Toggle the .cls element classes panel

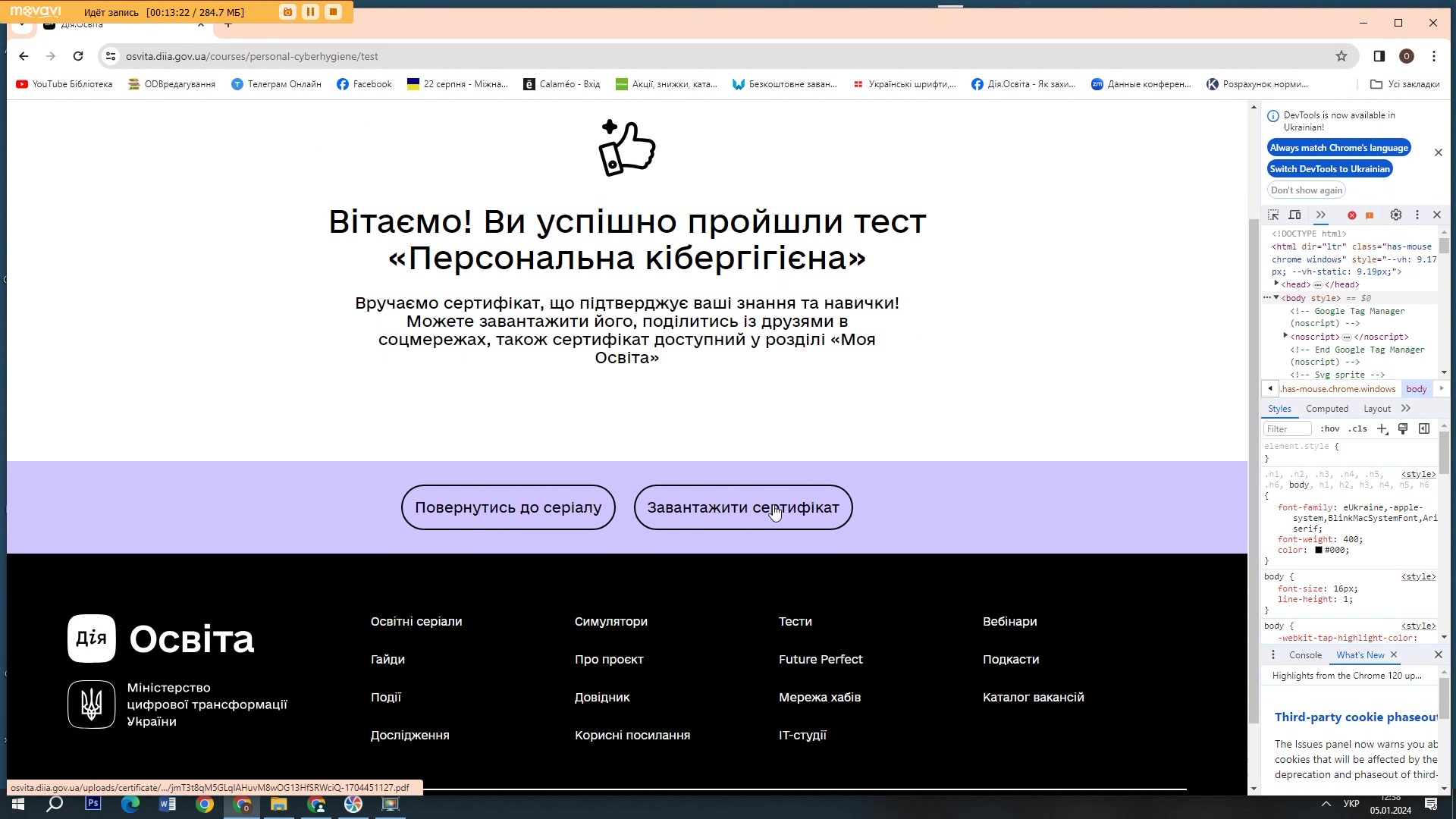[1357, 429]
